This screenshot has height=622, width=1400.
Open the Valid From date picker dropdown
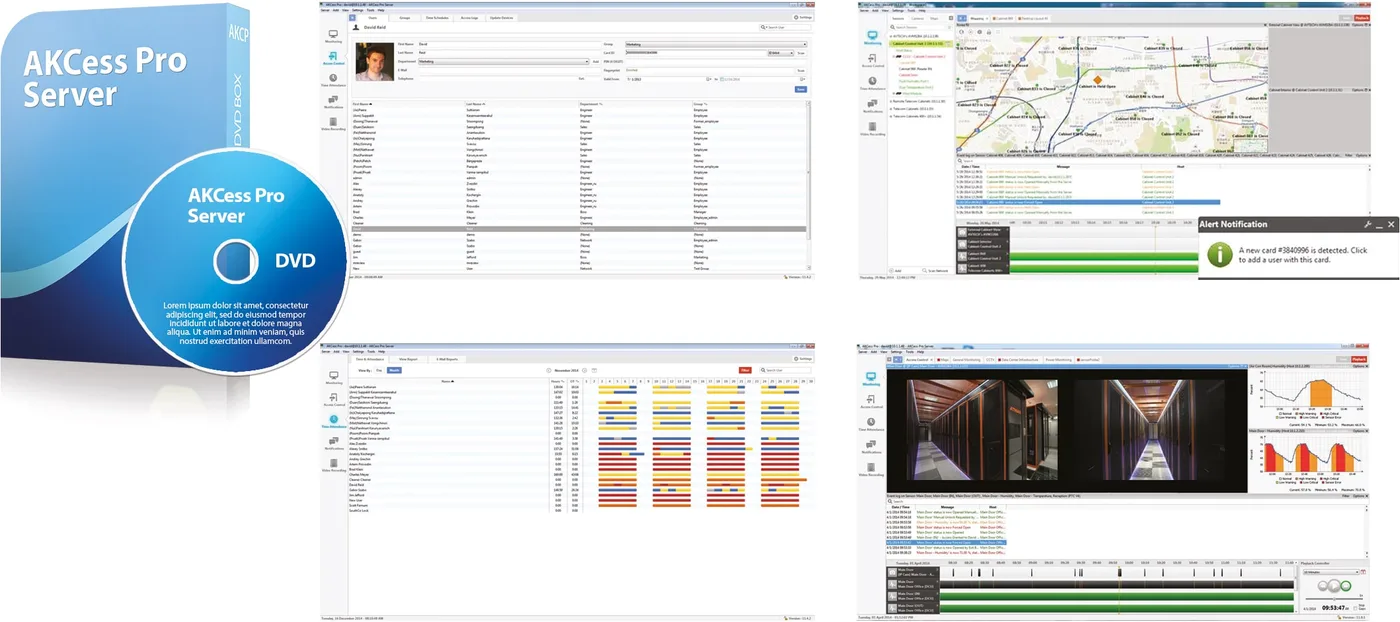tap(709, 79)
